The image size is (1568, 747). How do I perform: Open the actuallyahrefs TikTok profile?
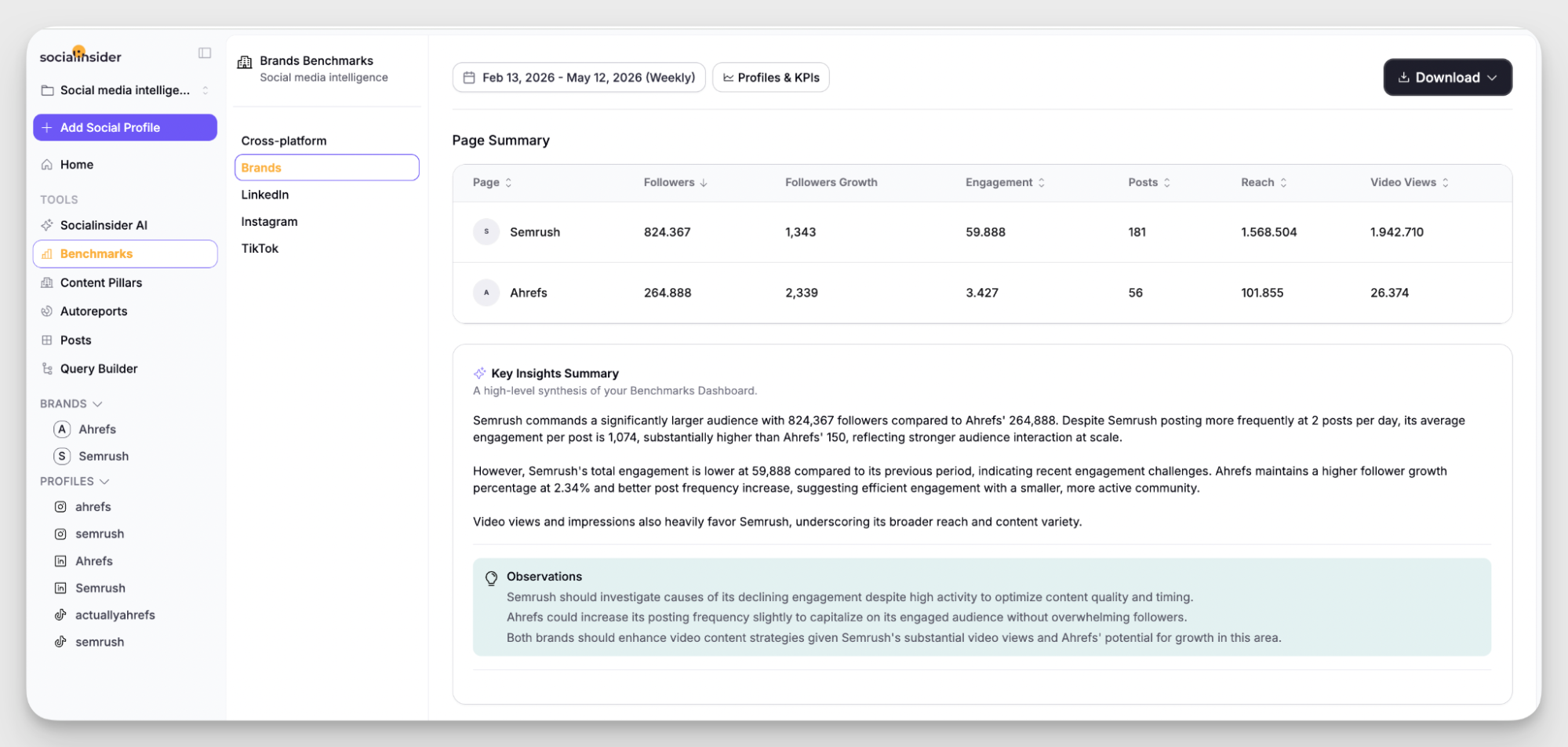click(x=104, y=615)
